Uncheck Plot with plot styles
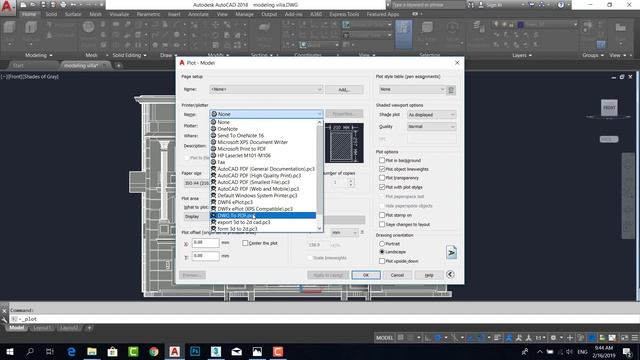The width and height of the screenshot is (640, 360). [x=382, y=187]
